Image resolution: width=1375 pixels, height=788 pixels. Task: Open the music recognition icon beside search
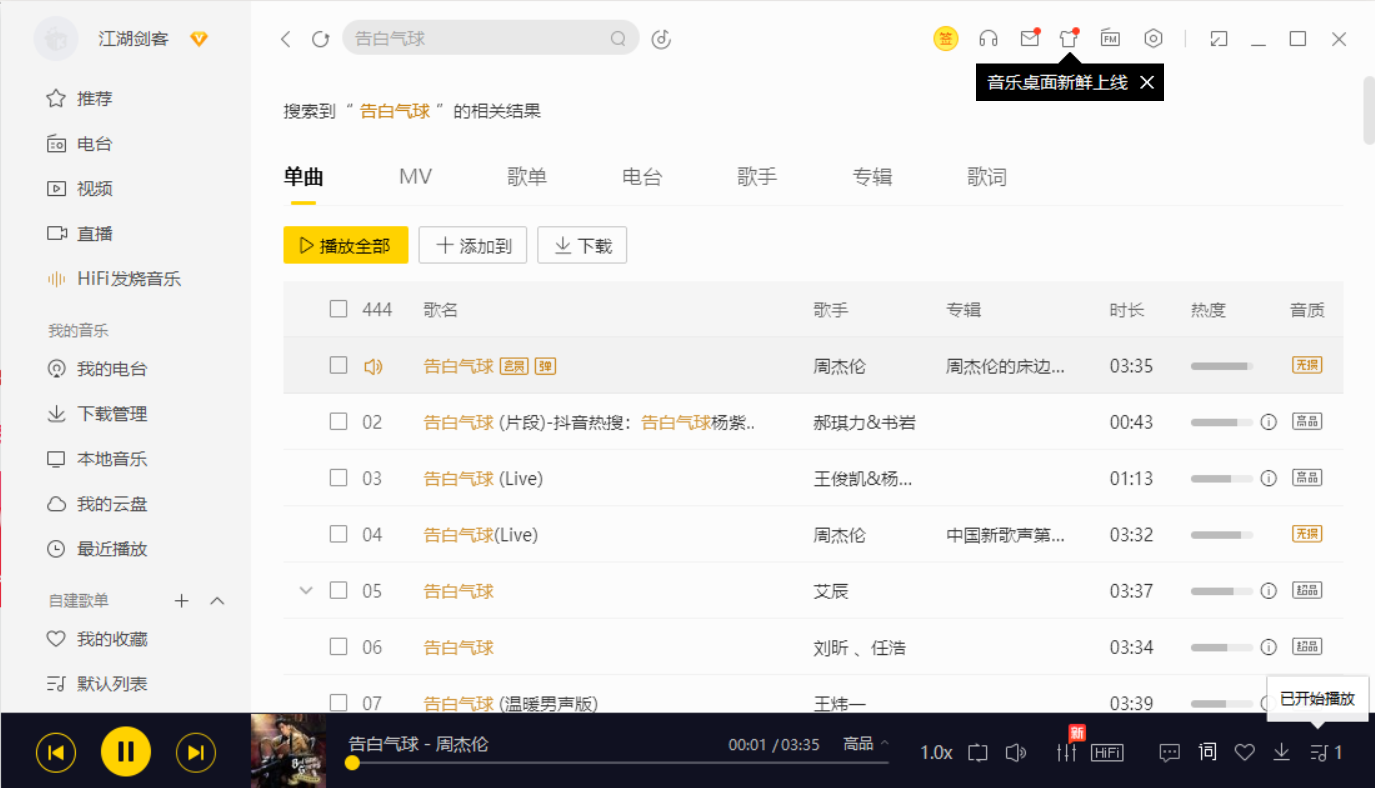[660, 39]
